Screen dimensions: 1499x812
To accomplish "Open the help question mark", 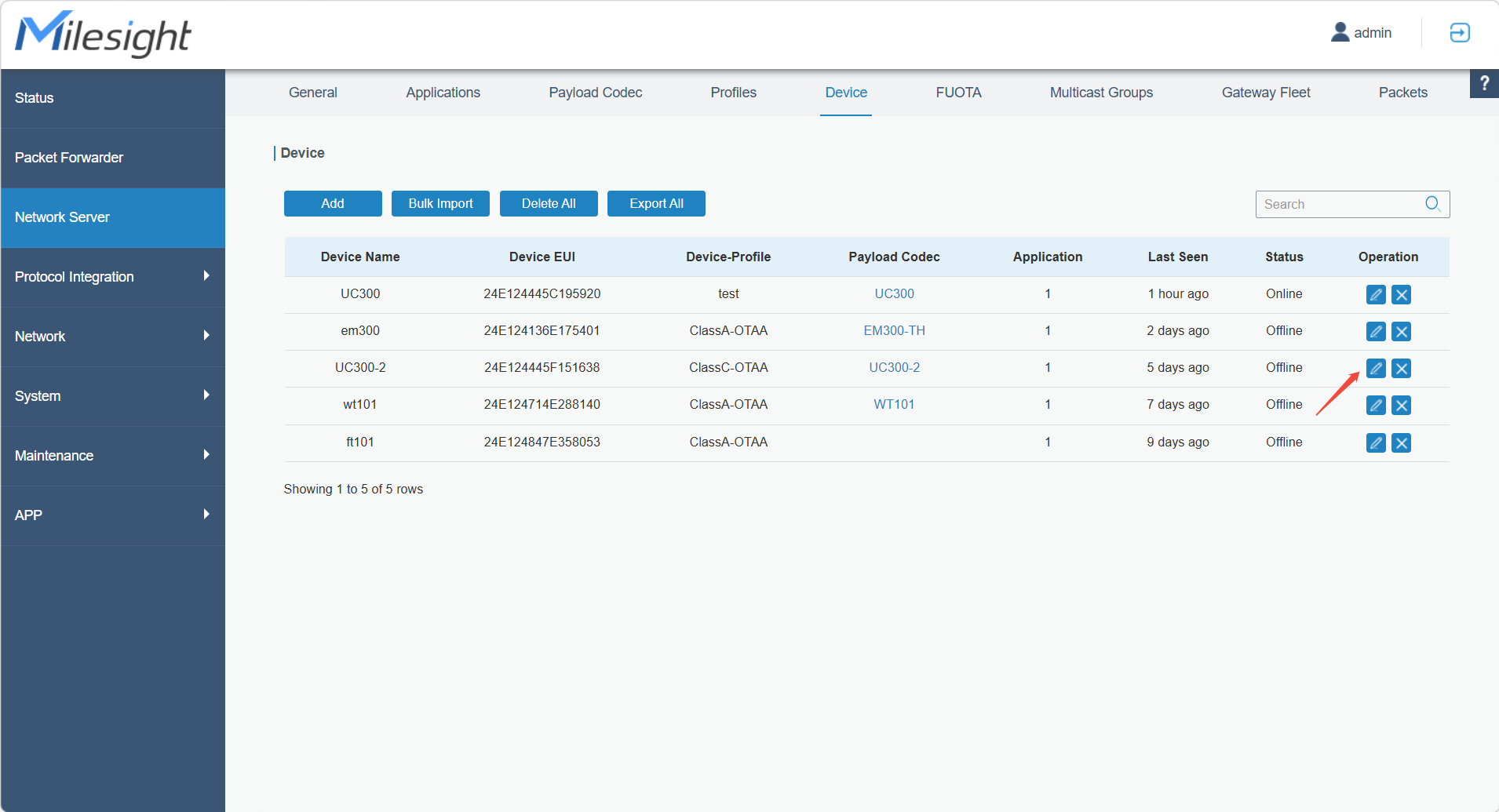I will tap(1484, 83).
